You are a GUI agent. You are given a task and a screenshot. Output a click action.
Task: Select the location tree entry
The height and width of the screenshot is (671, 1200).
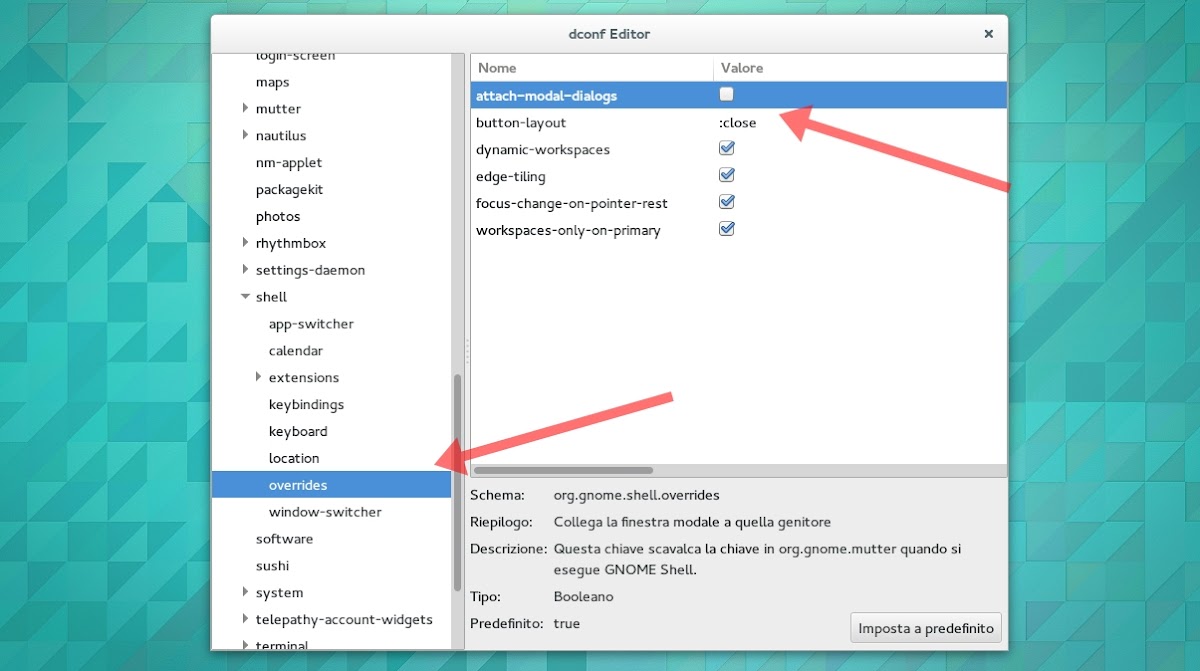294,458
